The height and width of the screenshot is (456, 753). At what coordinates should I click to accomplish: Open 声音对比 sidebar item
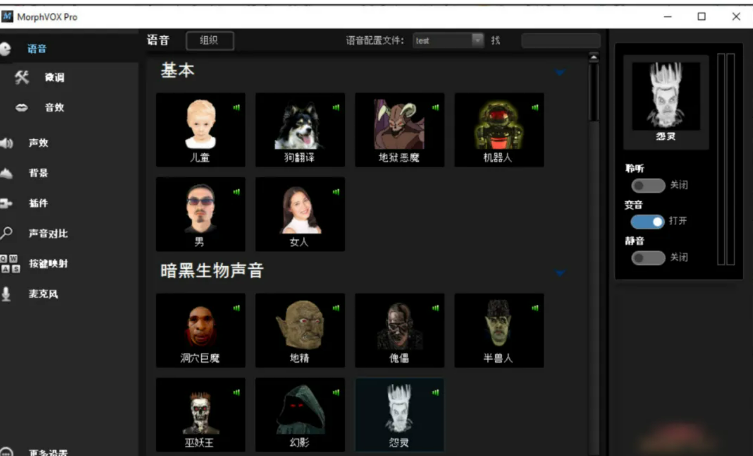coord(48,234)
